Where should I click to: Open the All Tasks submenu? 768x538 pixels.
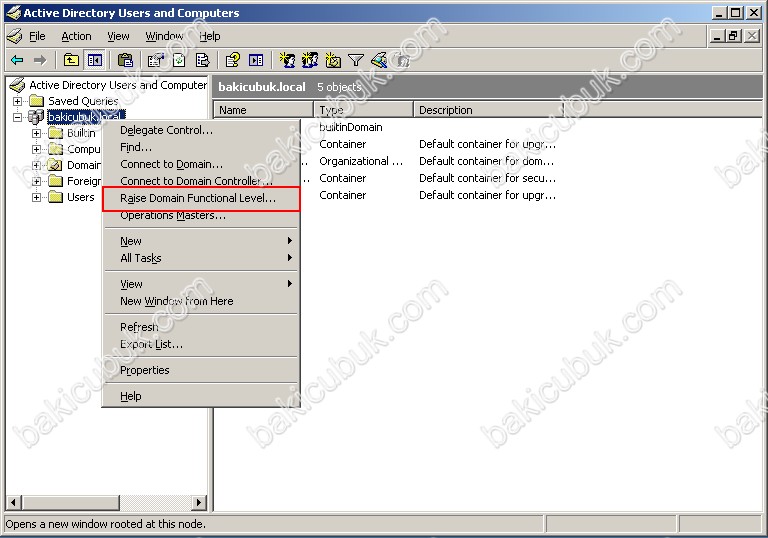pos(201,258)
